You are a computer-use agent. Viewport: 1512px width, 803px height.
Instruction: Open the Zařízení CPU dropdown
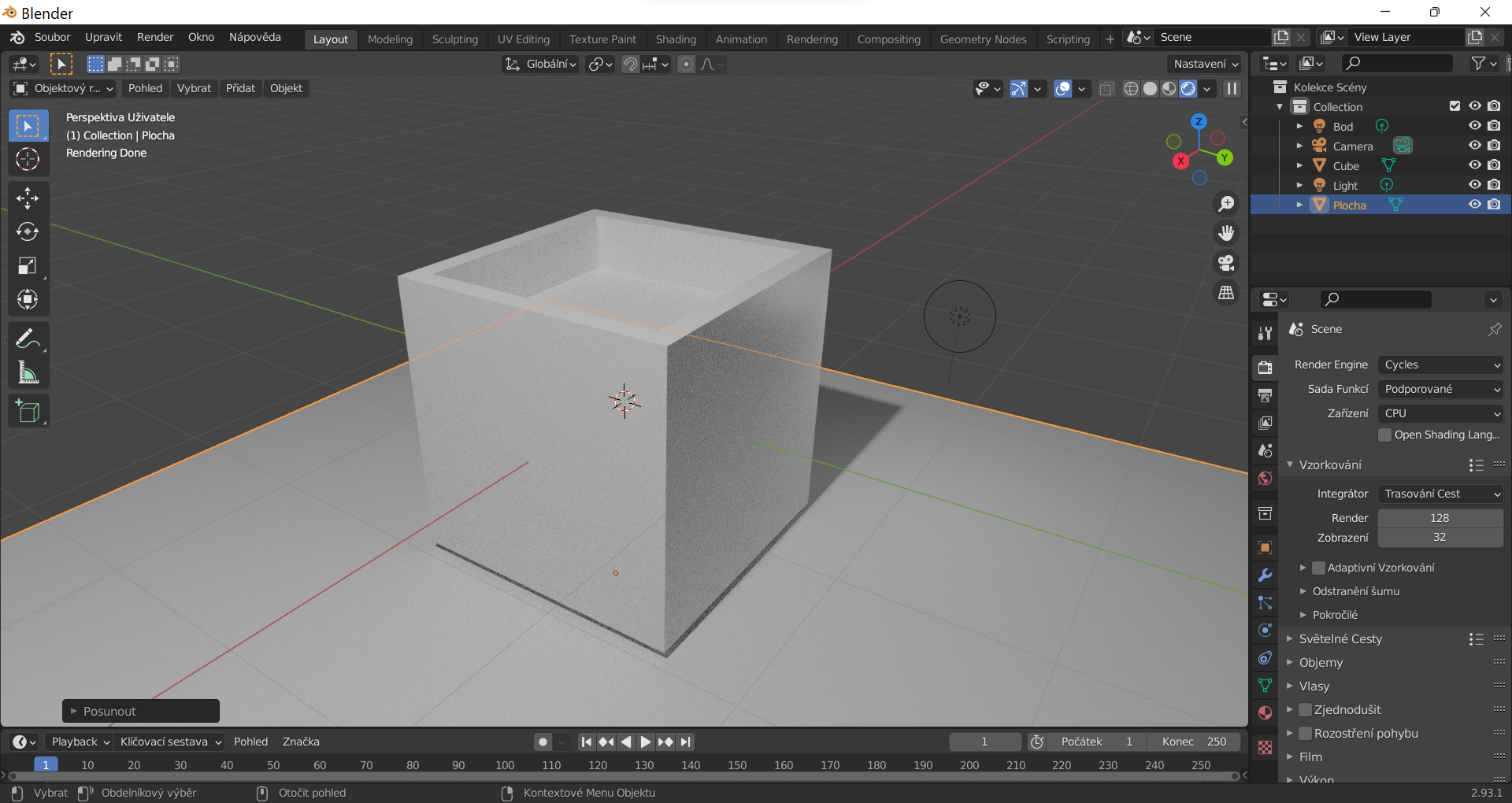pyautogui.click(x=1440, y=413)
